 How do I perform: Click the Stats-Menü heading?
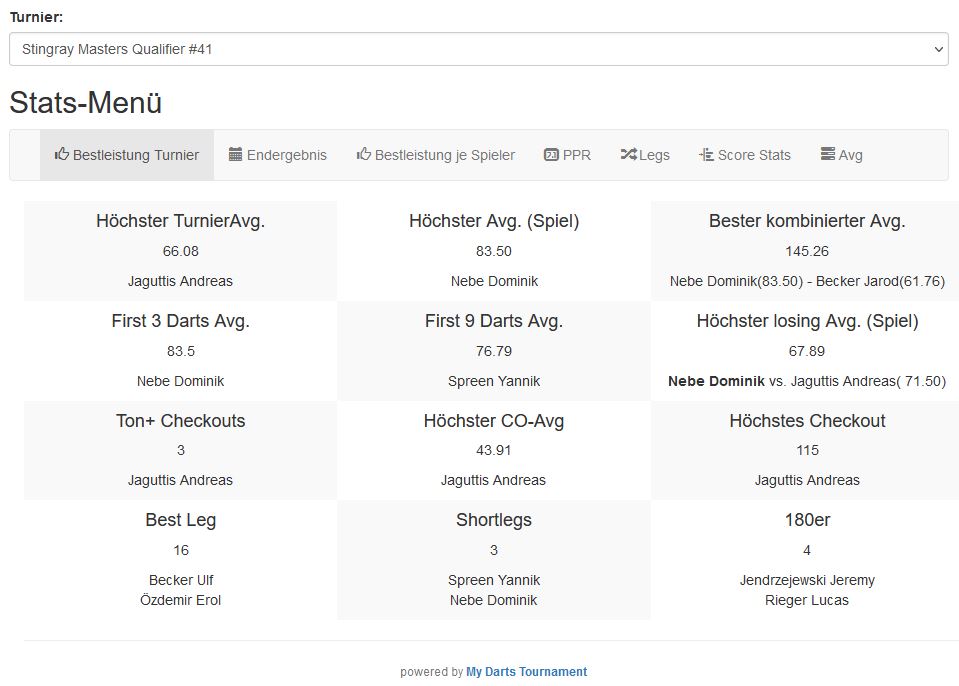click(x=86, y=103)
